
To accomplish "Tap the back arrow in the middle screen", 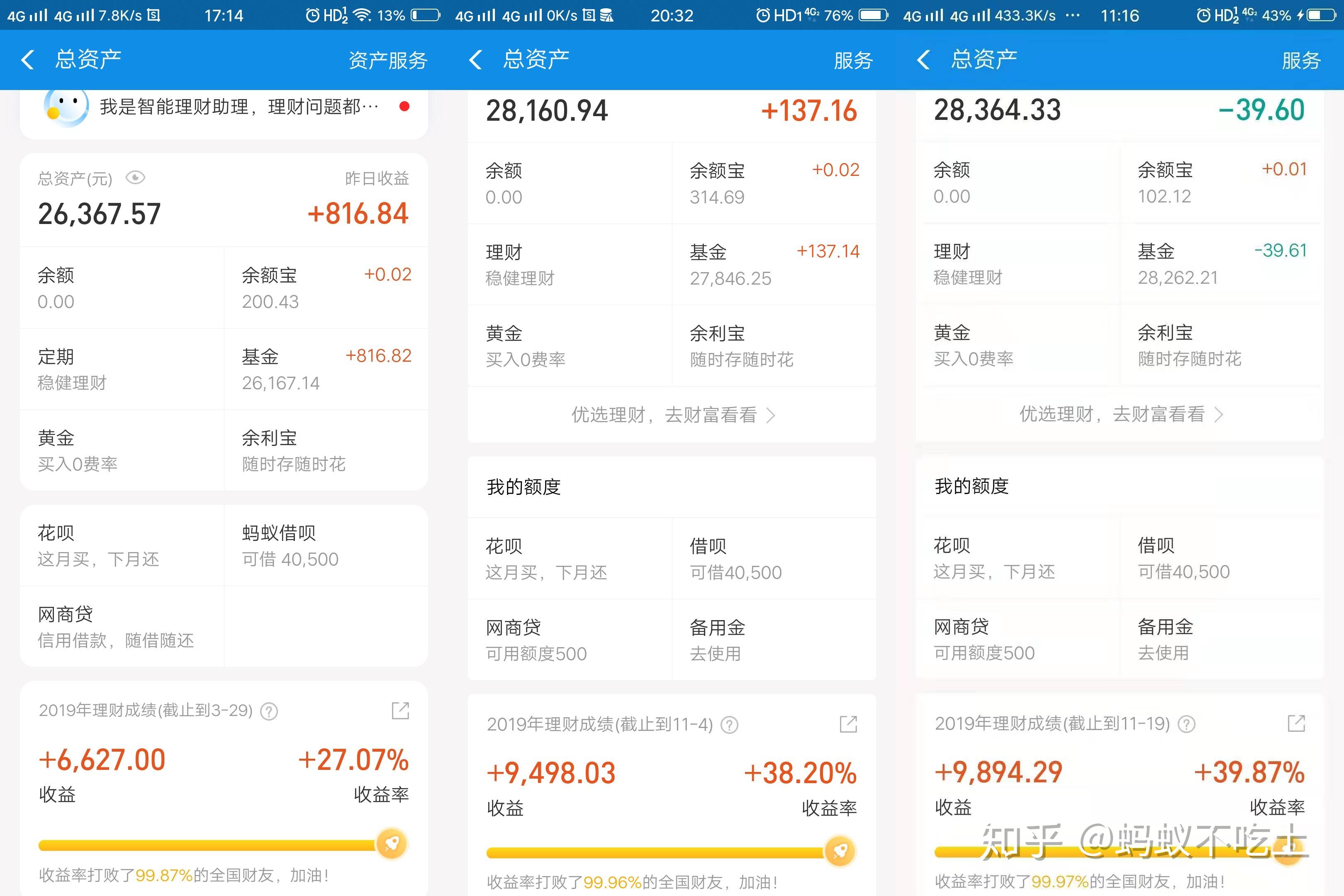I will coord(475,59).
